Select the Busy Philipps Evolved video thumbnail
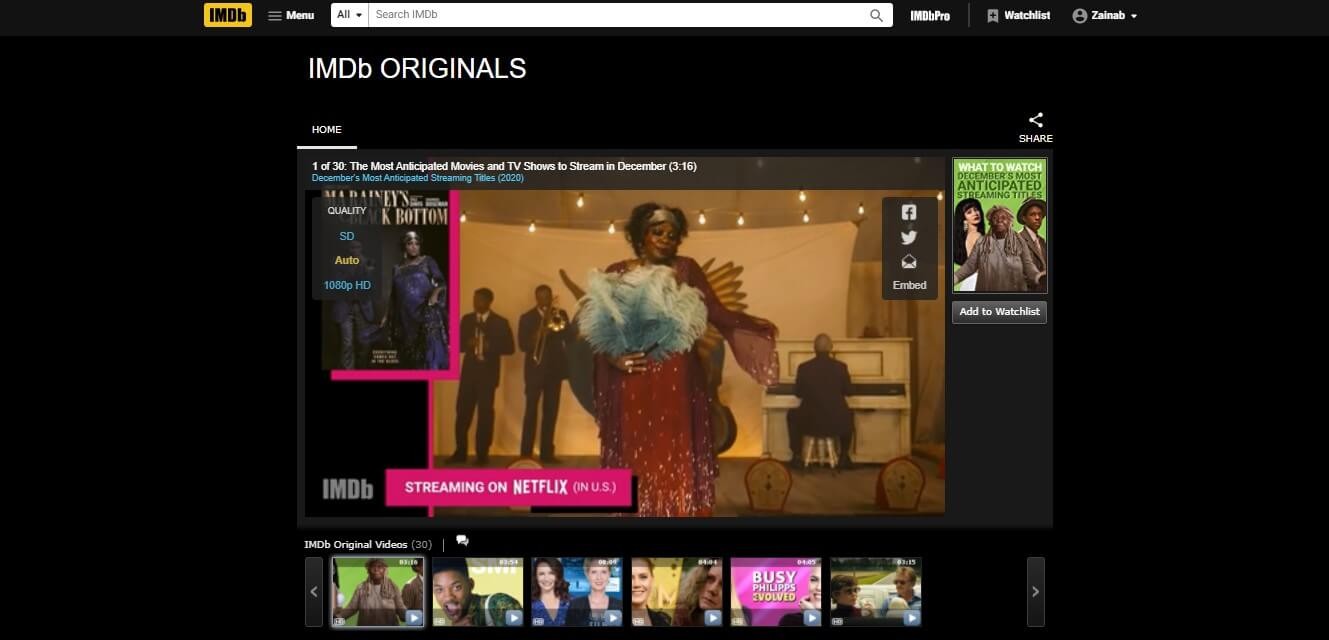This screenshot has height=640, width=1329. pos(775,591)
